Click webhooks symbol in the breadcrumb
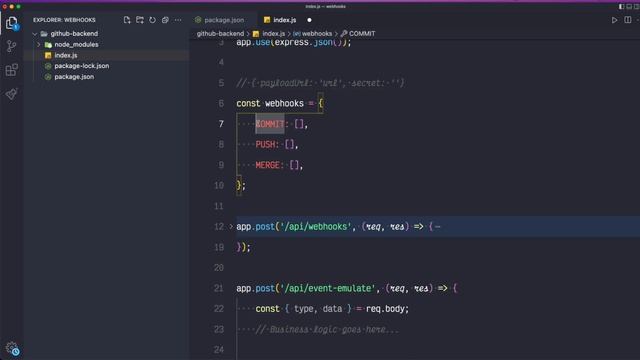640x360 pixels. click(317, 33)
